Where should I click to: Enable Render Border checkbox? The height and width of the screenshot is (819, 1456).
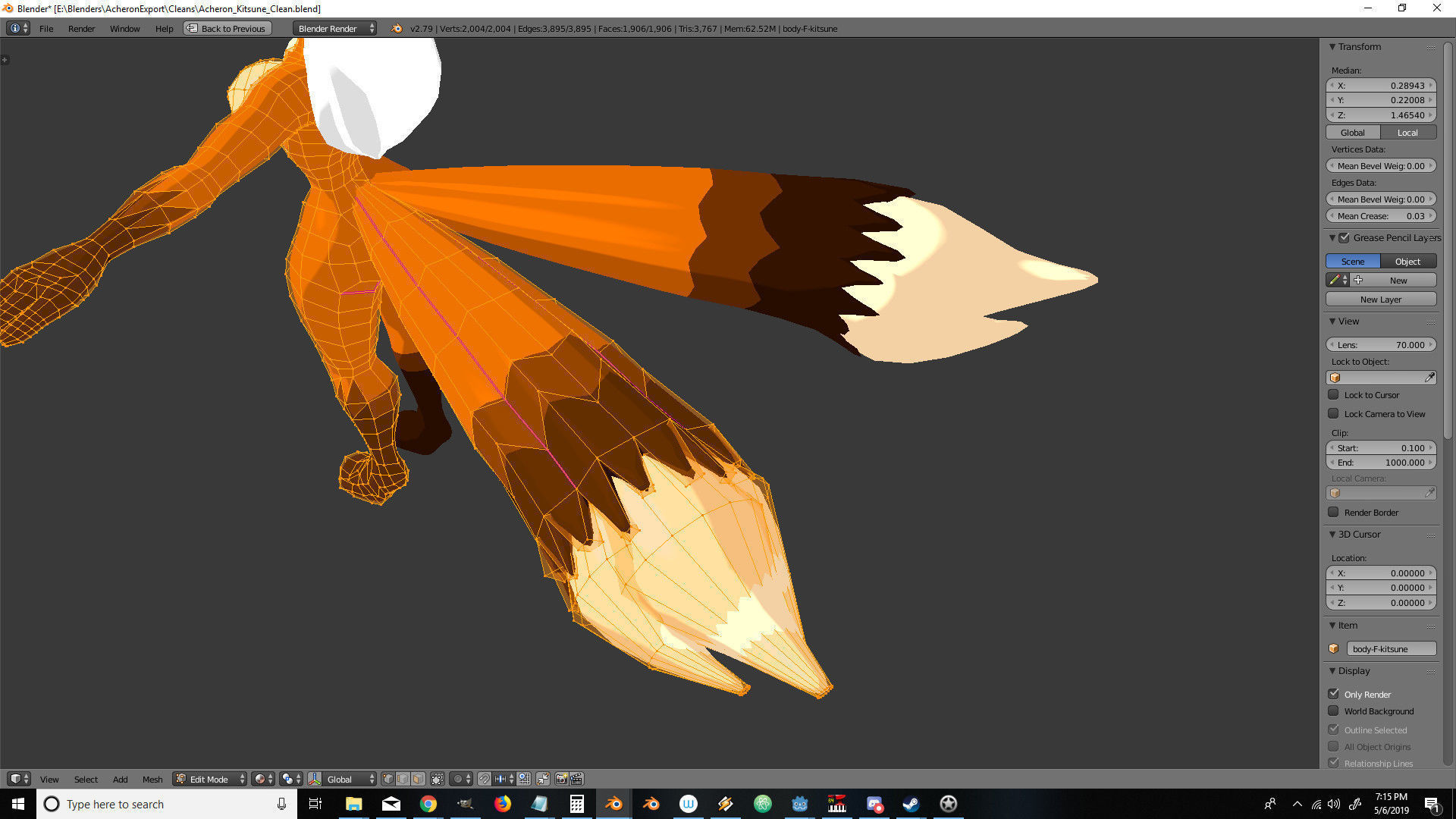point(1333,512)
